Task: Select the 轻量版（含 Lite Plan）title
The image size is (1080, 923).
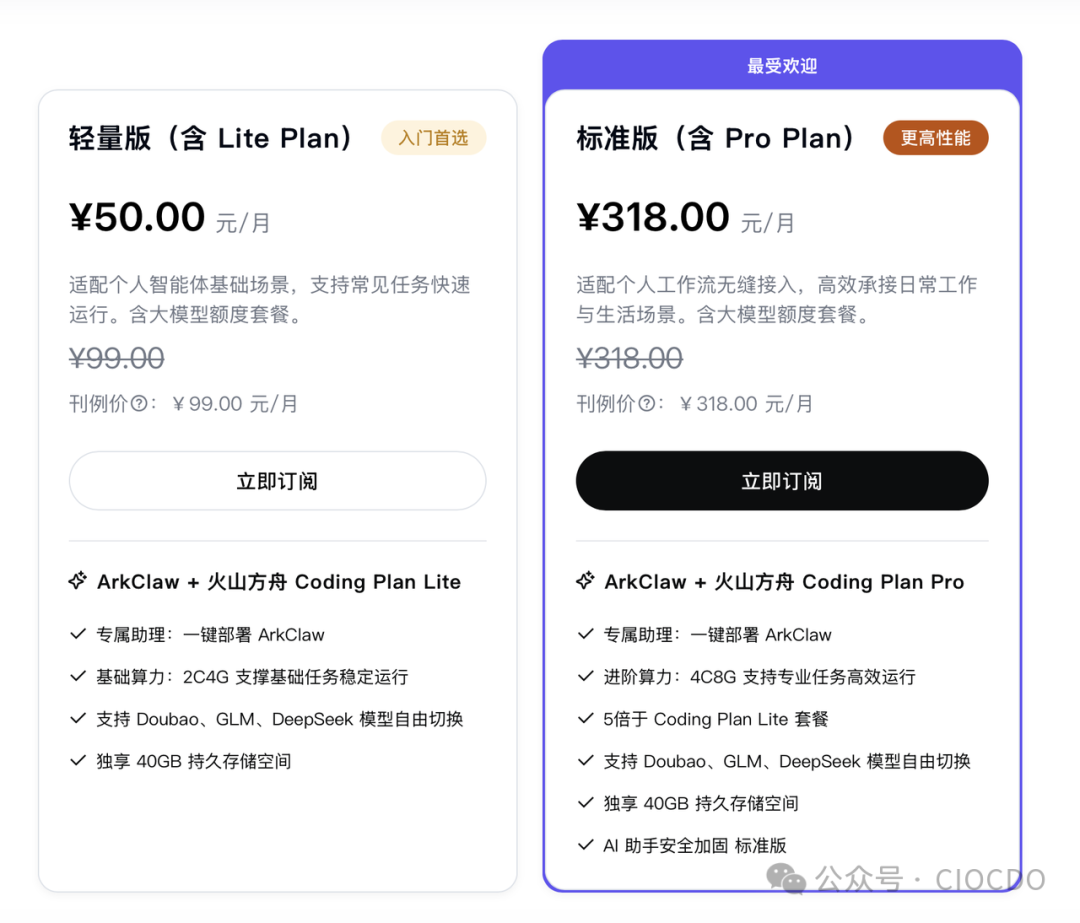Action: [212, 138]
